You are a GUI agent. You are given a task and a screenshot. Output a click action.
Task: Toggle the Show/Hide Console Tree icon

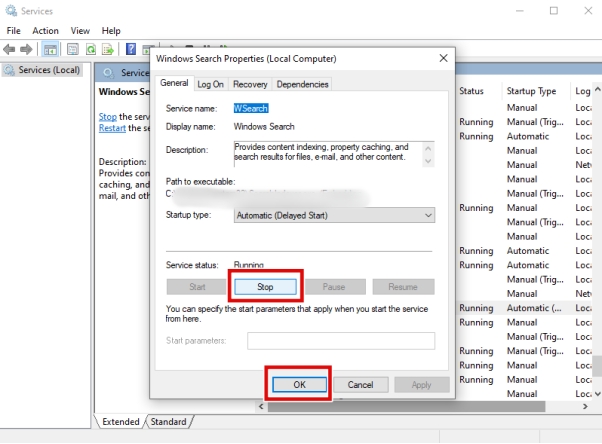50,49
